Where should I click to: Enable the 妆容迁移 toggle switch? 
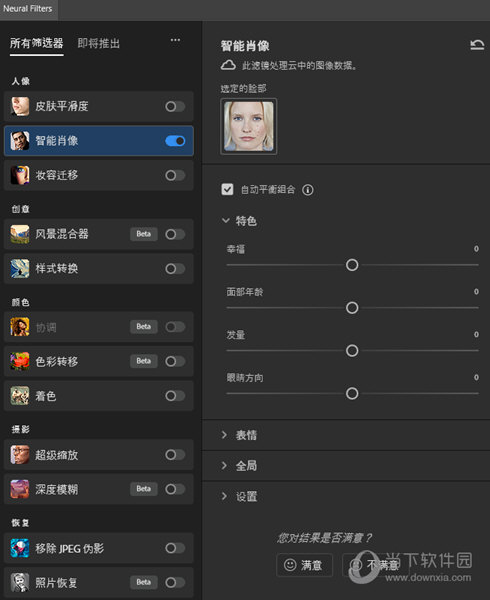coord(175,175)
